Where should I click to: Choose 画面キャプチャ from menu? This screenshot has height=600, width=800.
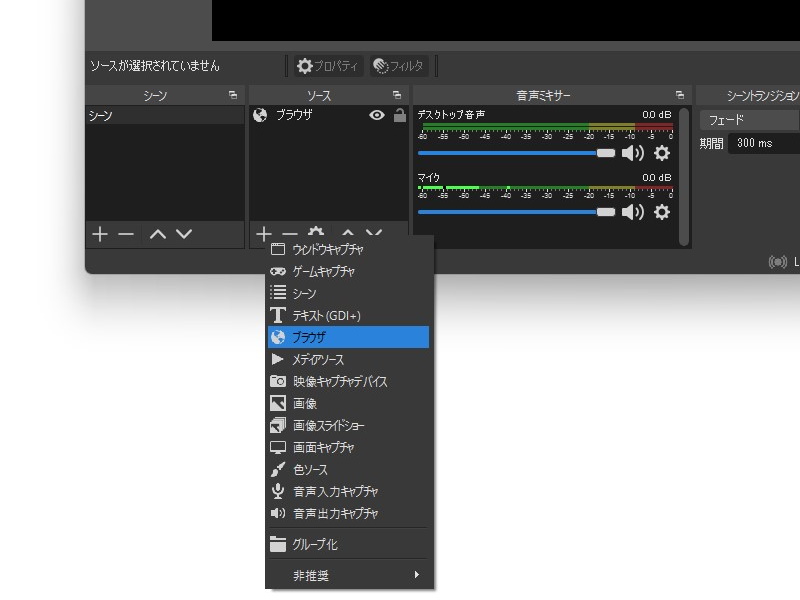pos(348,447)
